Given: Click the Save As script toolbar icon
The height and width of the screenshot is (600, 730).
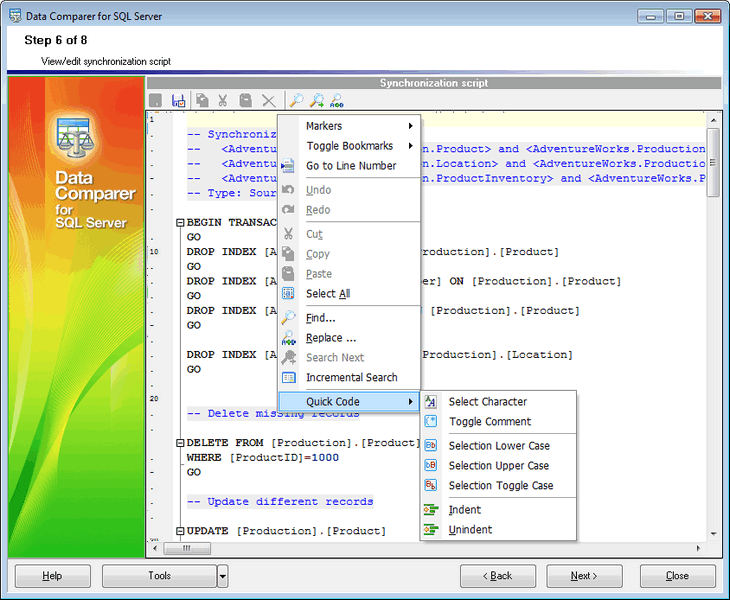Looking at the screenshot, I should pos(178,100).
